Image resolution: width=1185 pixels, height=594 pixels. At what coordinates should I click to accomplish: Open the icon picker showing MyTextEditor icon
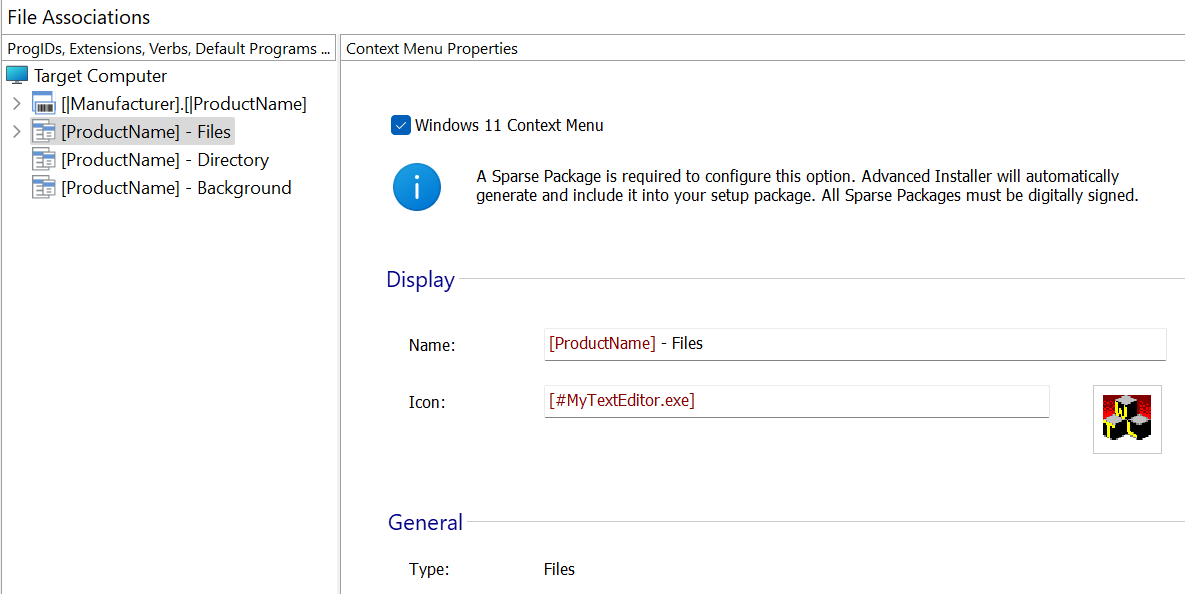coord(1127,418)
